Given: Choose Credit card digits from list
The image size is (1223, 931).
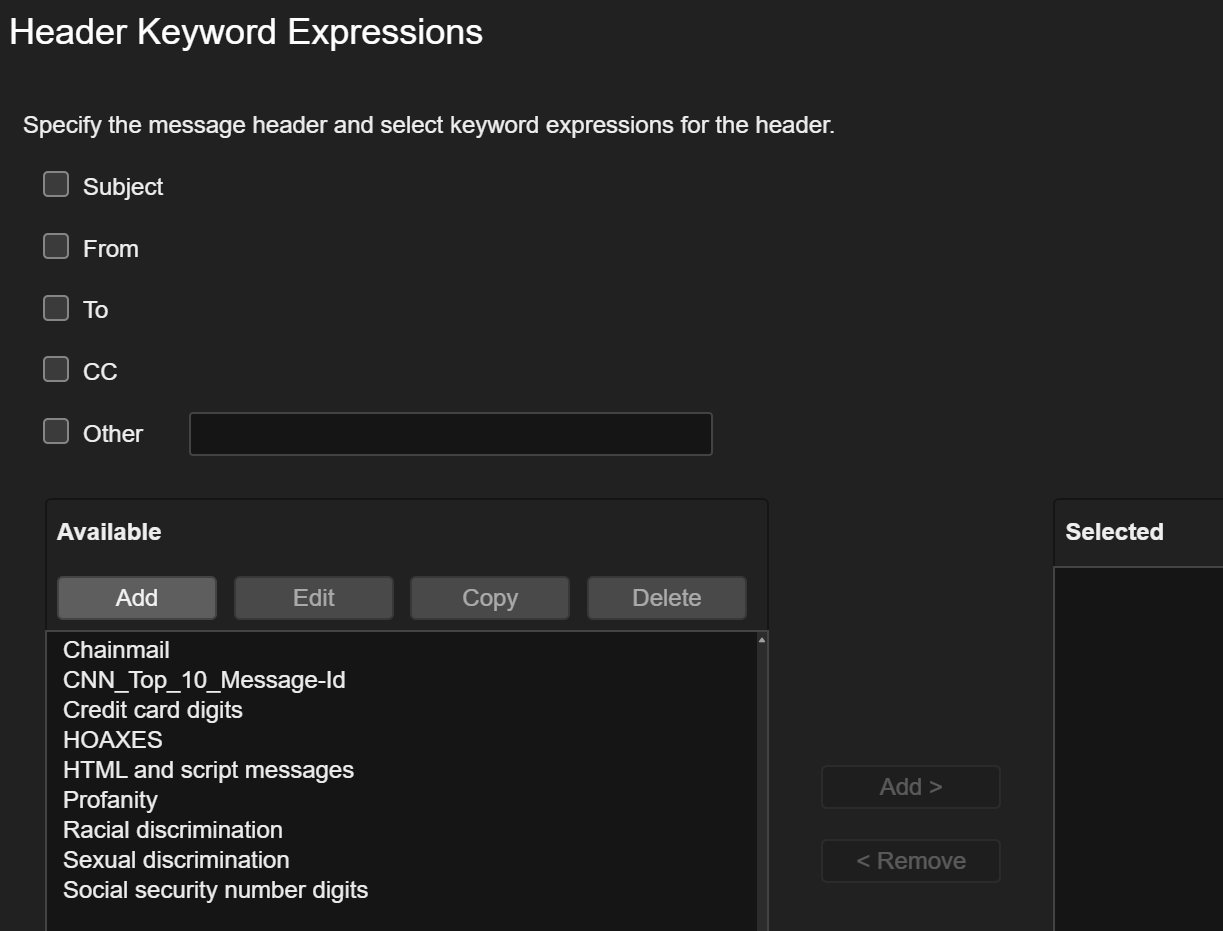Looking at the screenshot, I should coord(152,710).
